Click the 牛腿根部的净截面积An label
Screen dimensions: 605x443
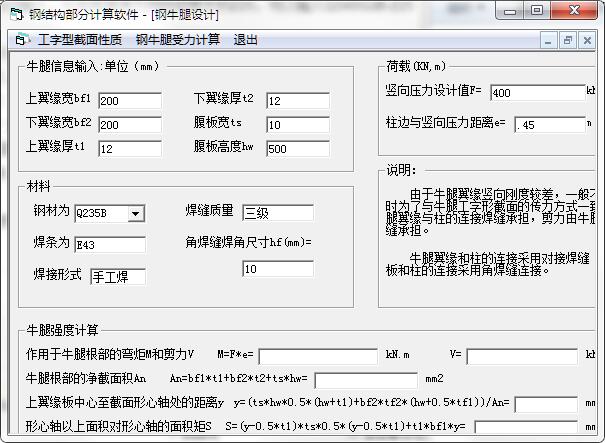coord(86,378)
